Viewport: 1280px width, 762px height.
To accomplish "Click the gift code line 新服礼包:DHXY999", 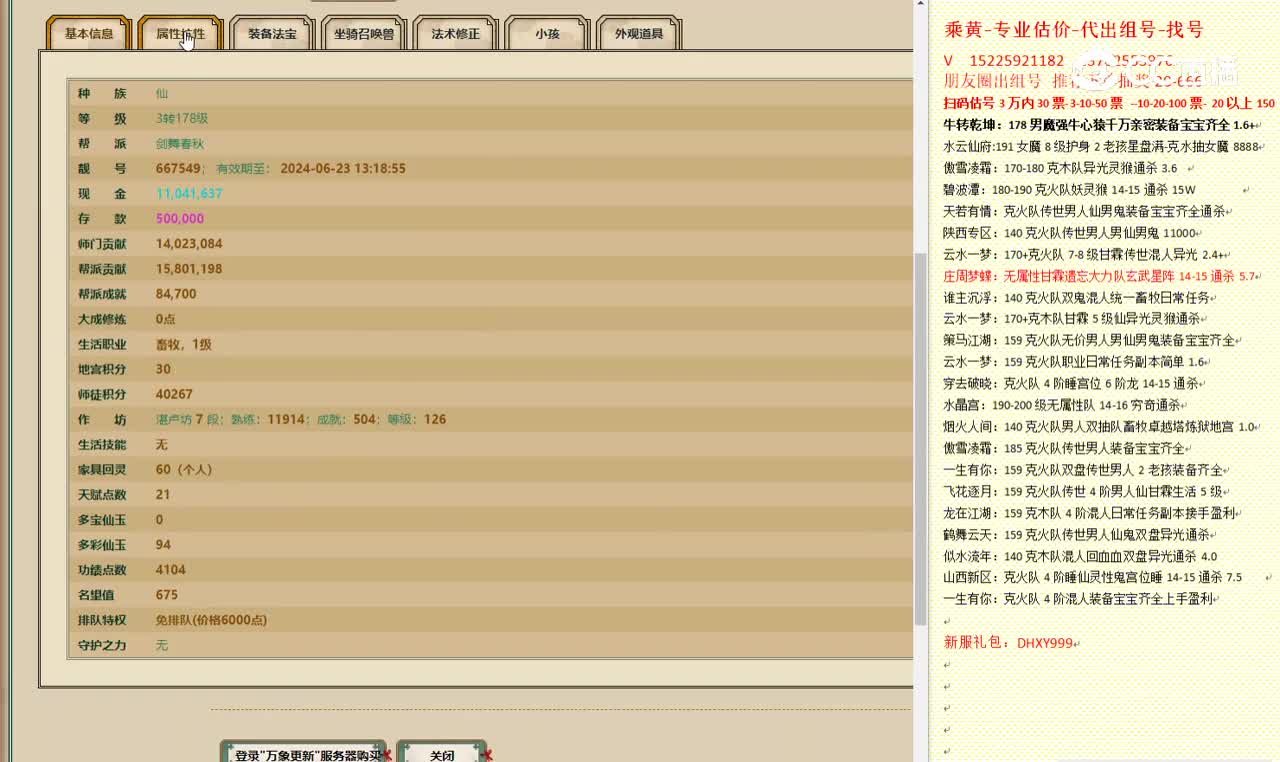I will point(1010,643).
